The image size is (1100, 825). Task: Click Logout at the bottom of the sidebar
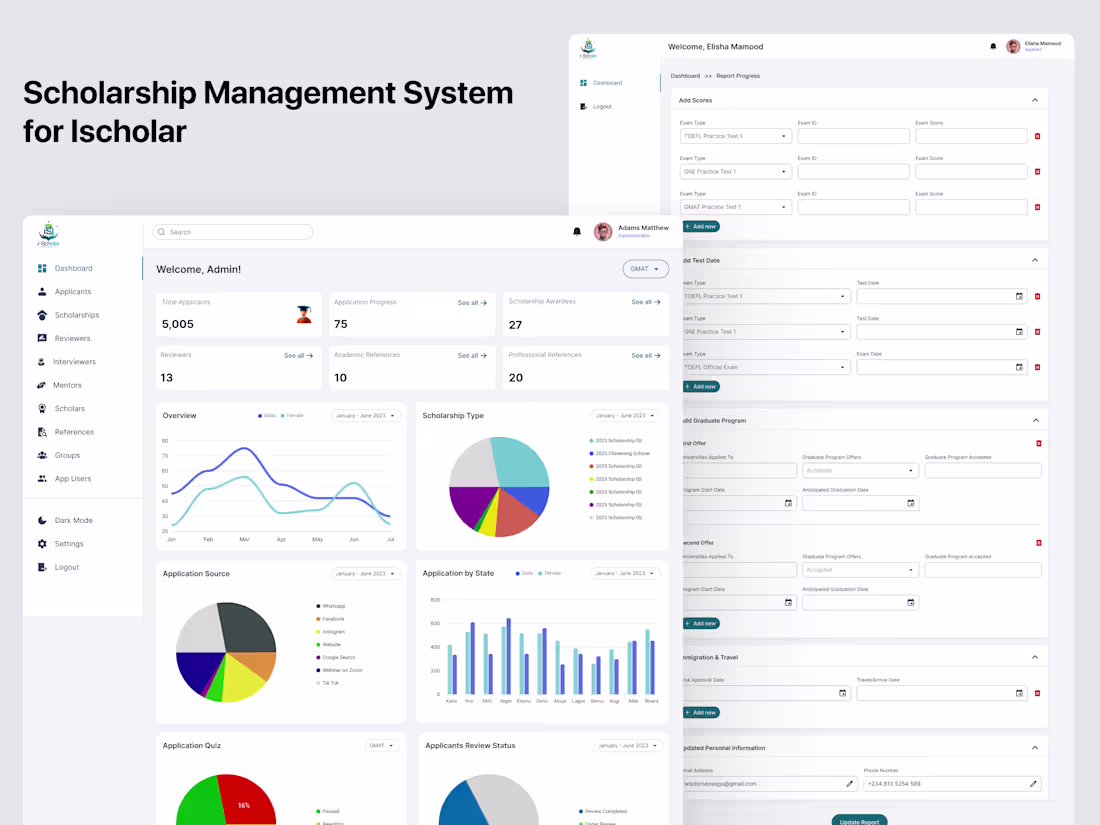pyautogui.click(x=66, y=566)
